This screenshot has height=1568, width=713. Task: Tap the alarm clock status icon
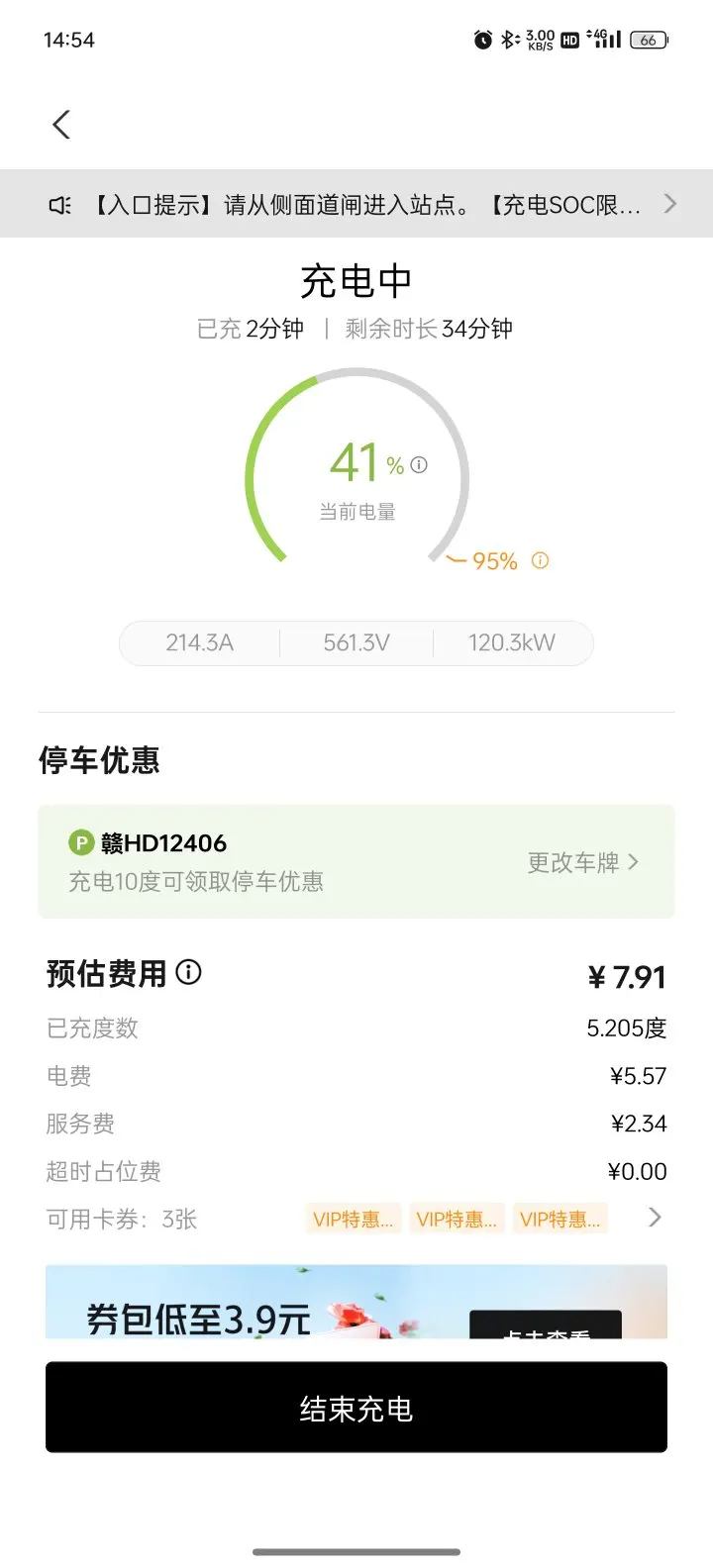click(x=483, y=40)
